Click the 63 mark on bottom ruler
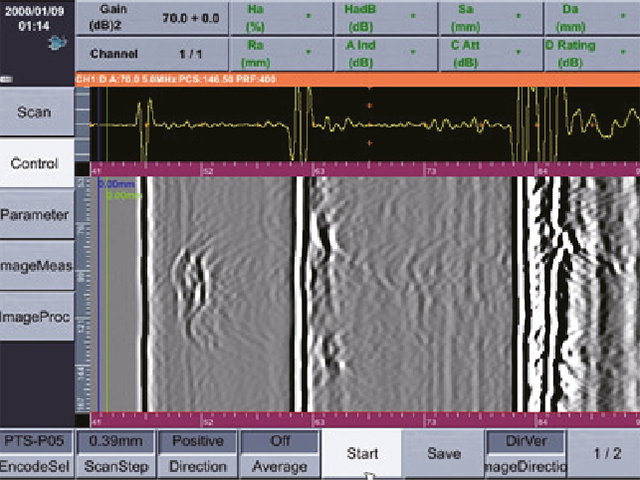Viewport: 640px width, 480px height. (x=319, y=422)
